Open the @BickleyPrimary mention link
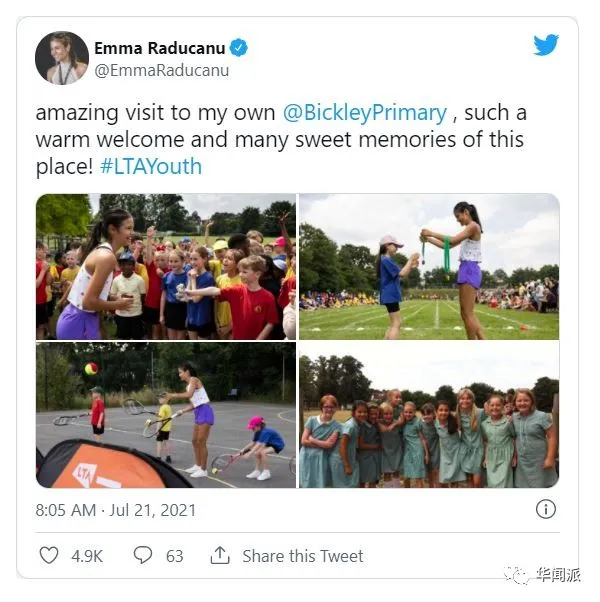The height and width of the screenshot is (602, 600). [365, 113]
